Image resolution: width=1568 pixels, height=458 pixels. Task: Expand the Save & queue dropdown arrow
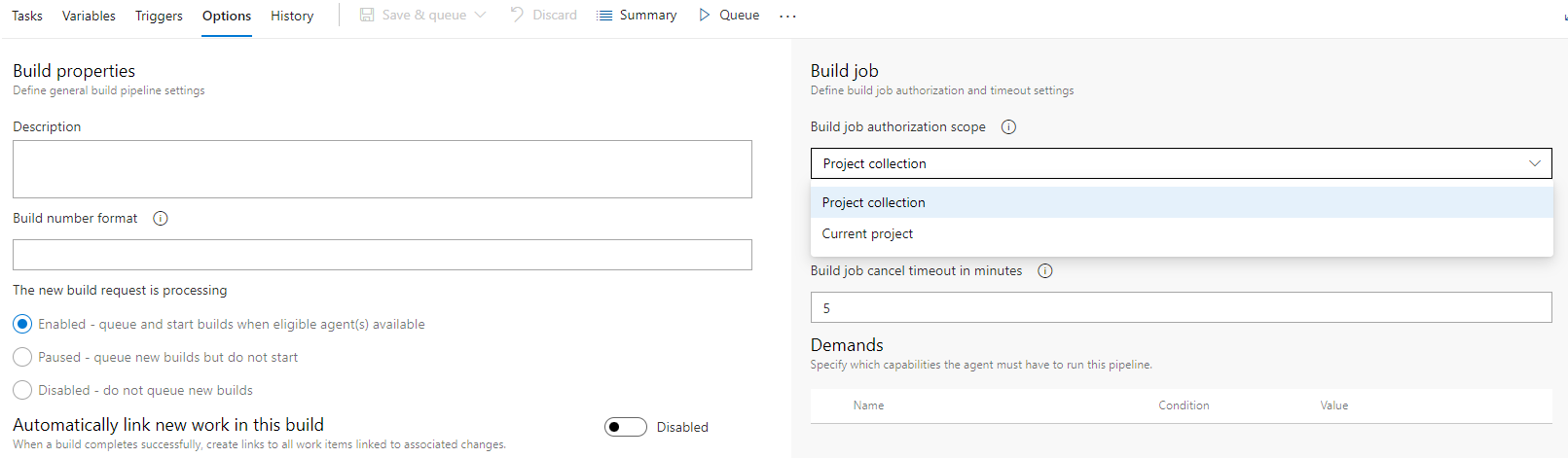pyautogui.click(x=481, y=16)
